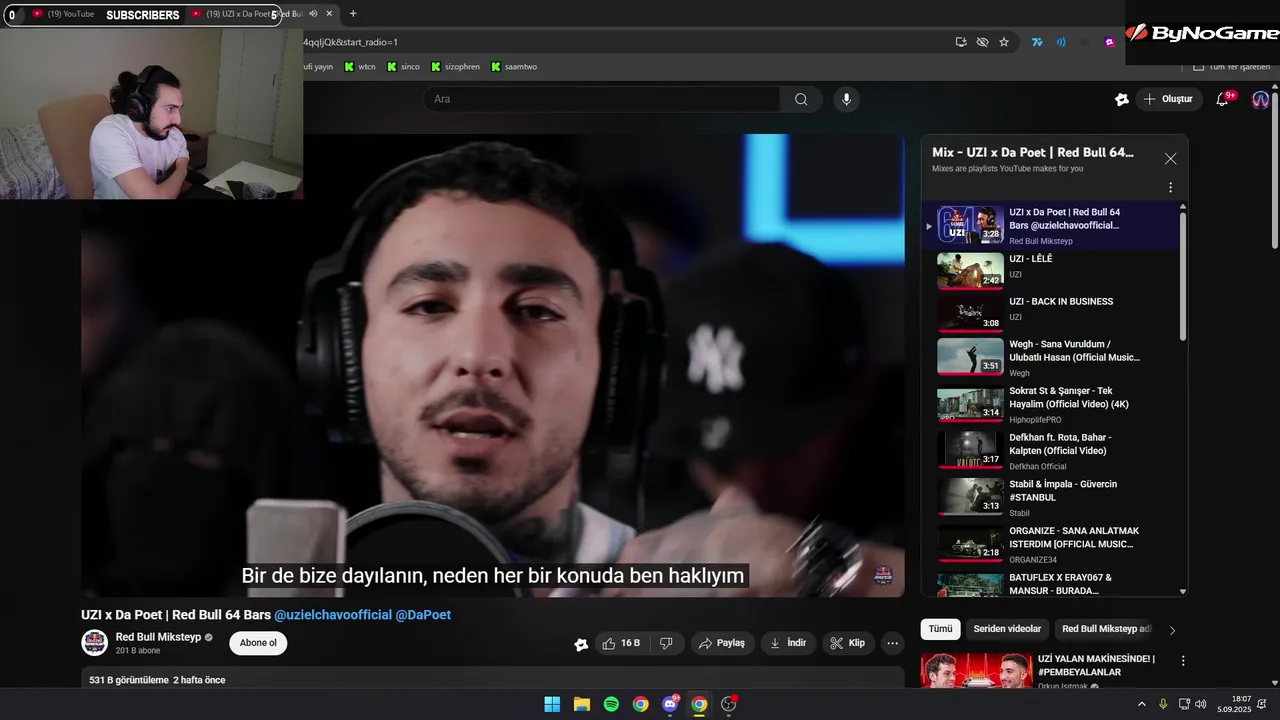Click the crossed-eye icon in address bar
The width and height of the screenshot is (1280, 720).
pos(982,42)
